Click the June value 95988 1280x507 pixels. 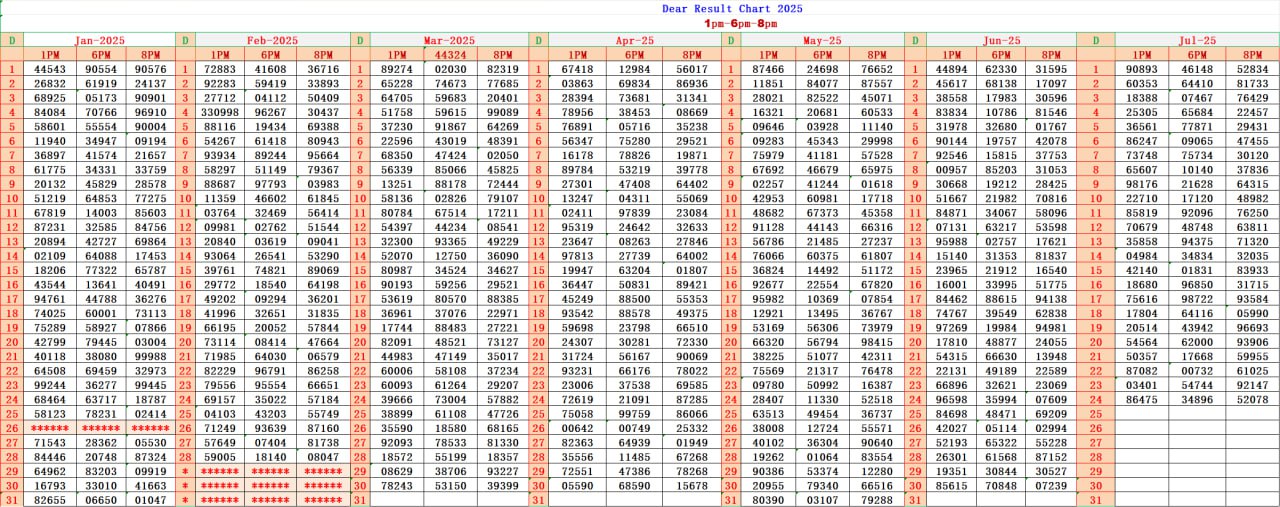[x=951, y=242]
